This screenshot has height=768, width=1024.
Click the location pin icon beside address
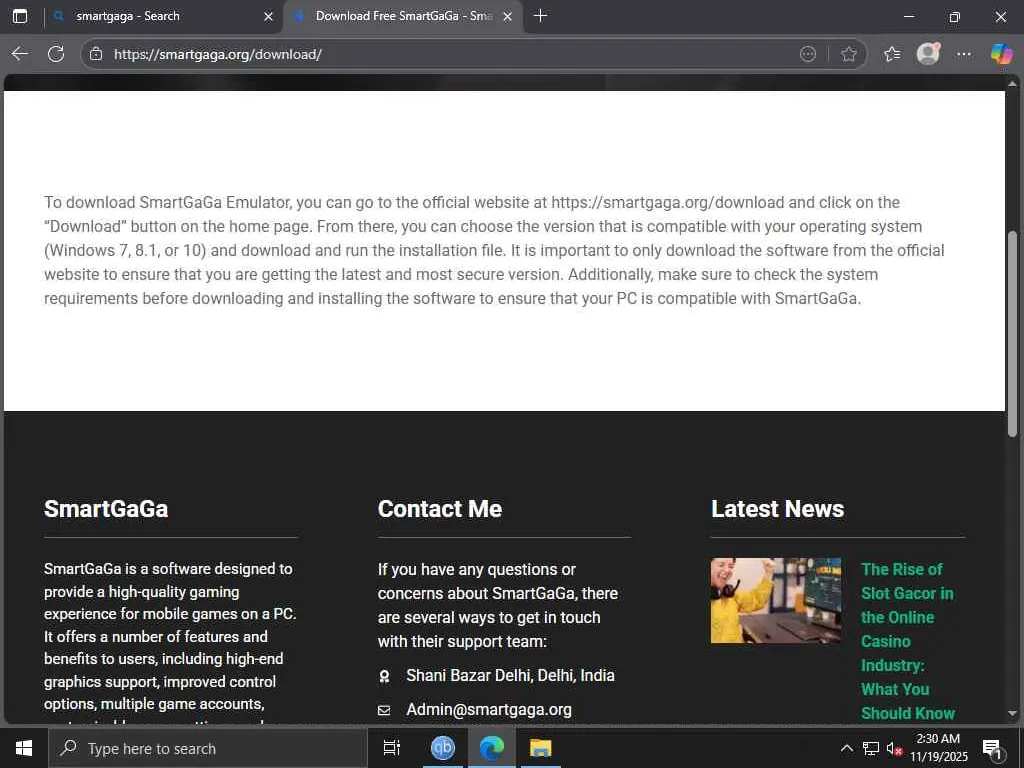coord(385,677)
